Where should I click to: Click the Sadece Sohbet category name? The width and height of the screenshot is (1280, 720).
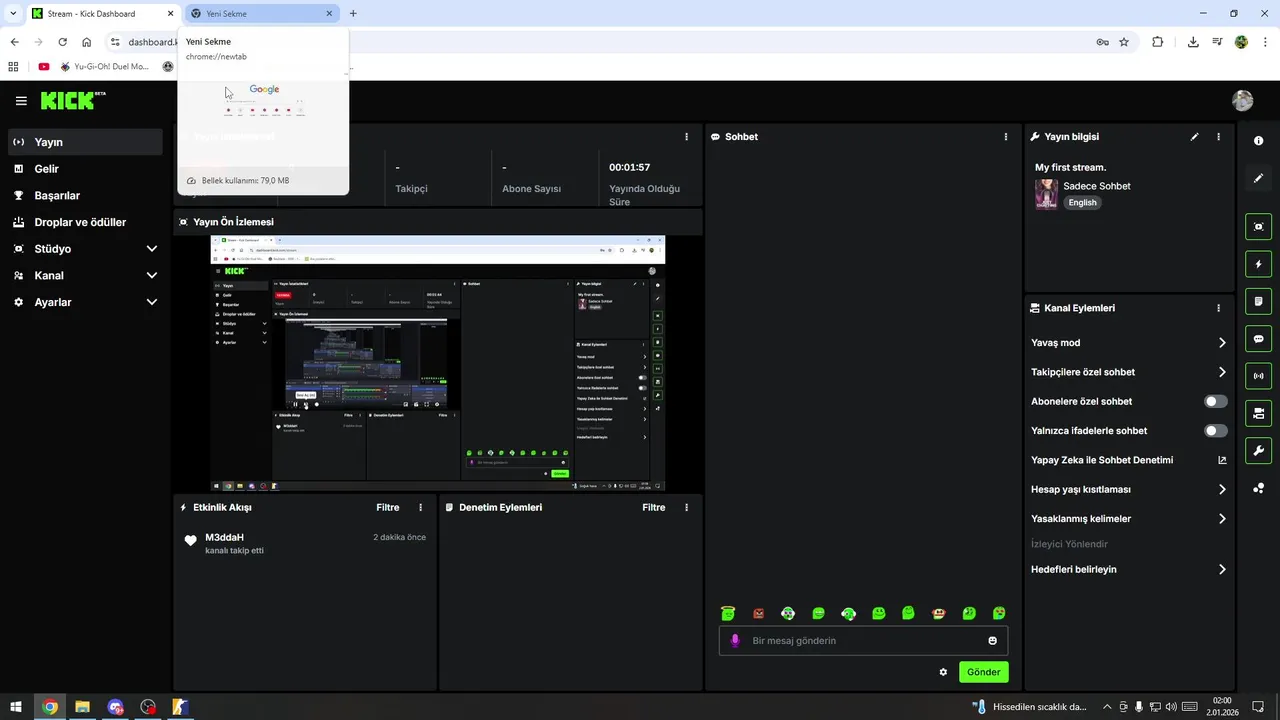click(x=1097, y=186)
